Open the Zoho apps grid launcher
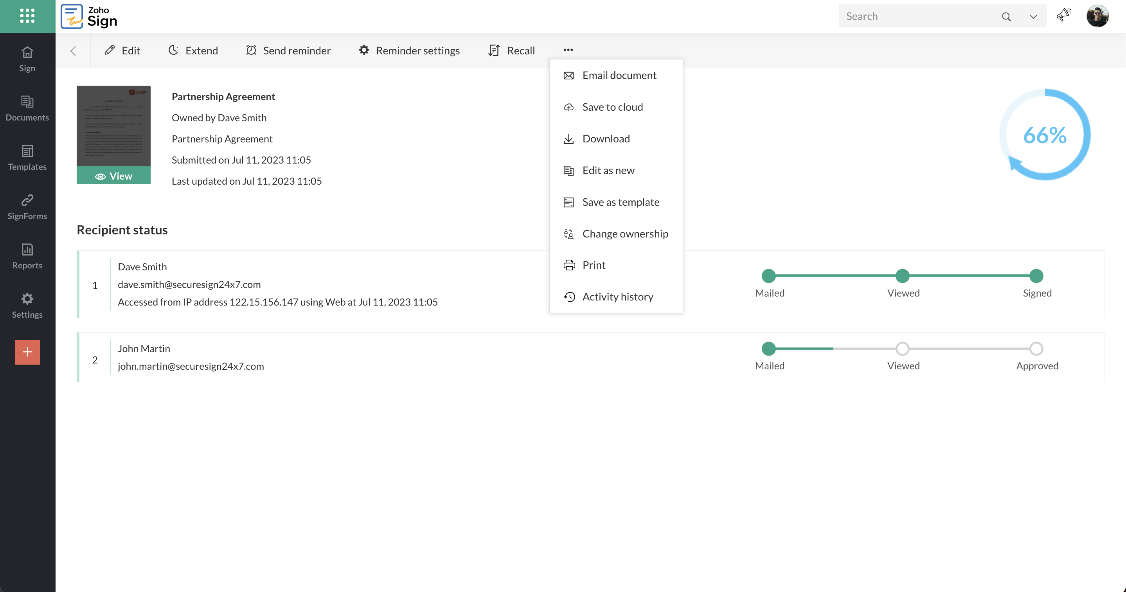The height and width of the screenshot is (592, 1126). tap(27, 16)
